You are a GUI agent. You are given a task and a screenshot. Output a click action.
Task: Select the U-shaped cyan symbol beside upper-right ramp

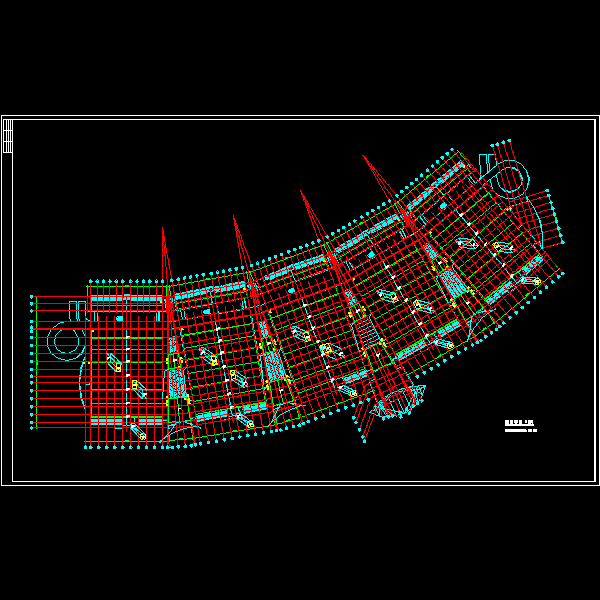coord(486,162)
